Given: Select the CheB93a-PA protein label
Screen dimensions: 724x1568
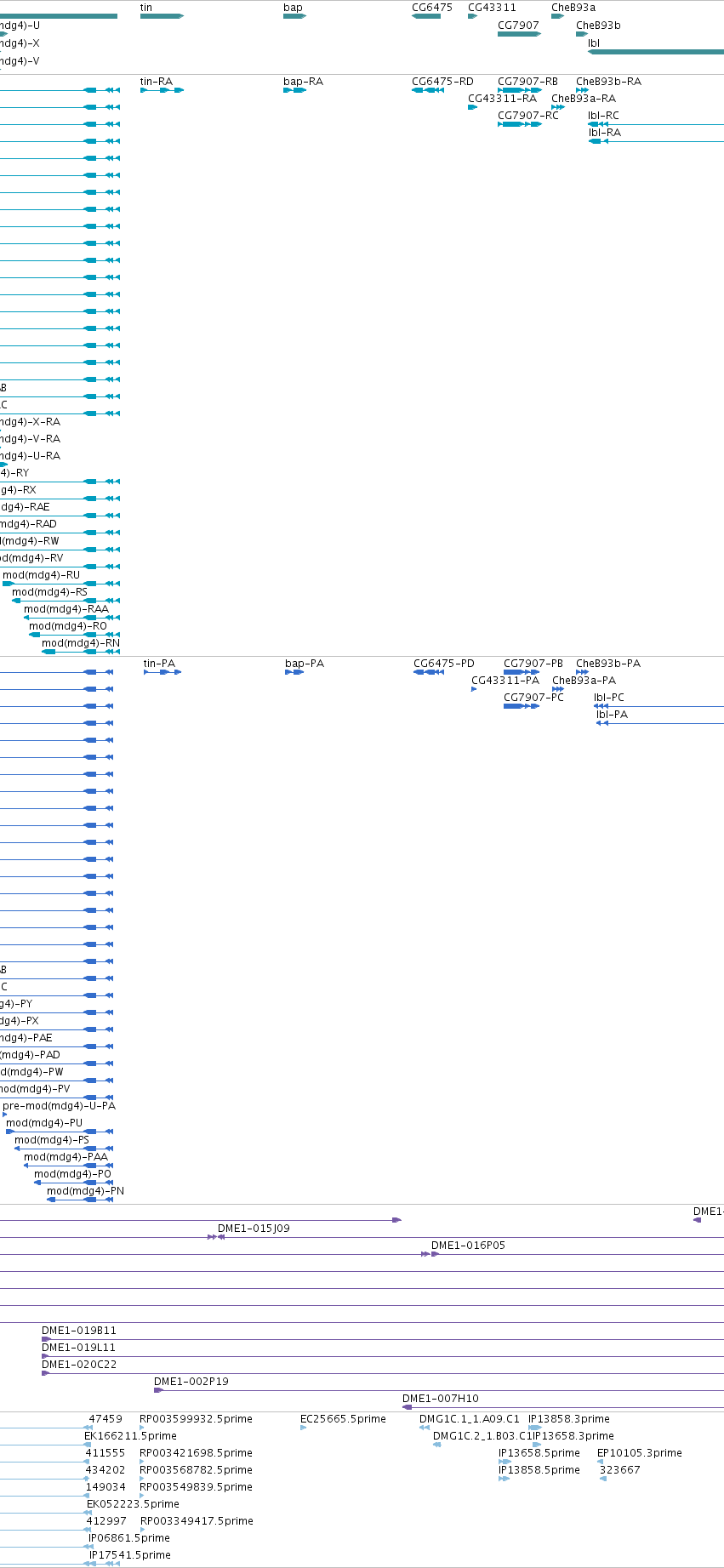Looking at the screenshot, I should [x=584, y=681].
